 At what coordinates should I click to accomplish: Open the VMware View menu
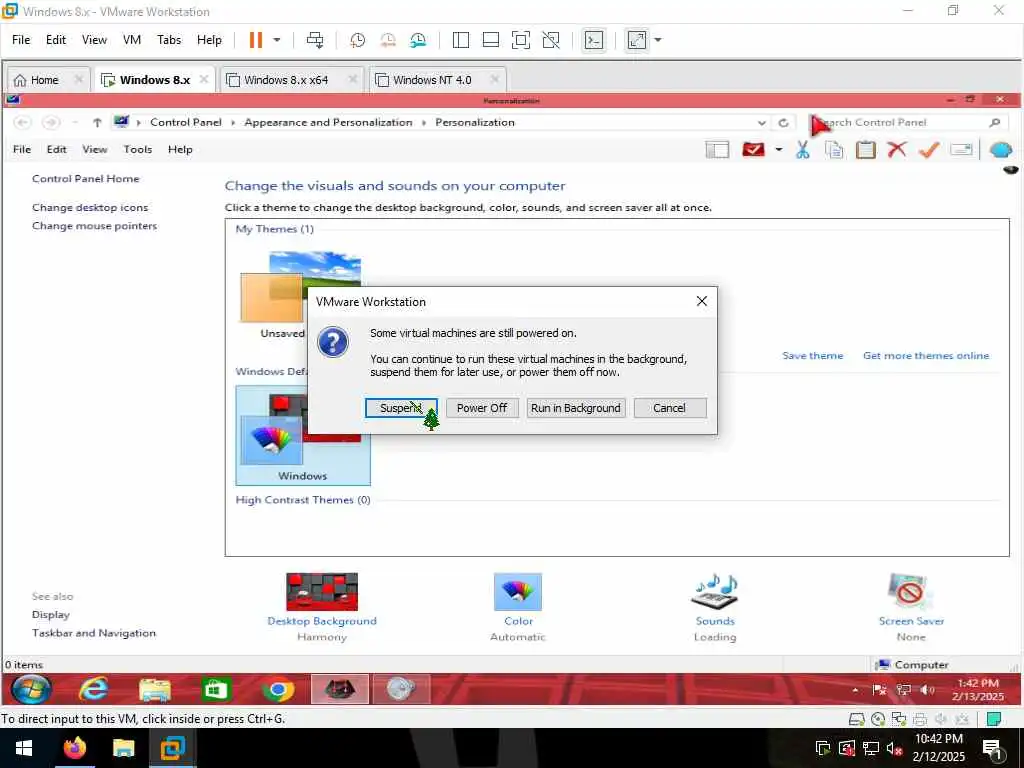[x=94, y=40]
